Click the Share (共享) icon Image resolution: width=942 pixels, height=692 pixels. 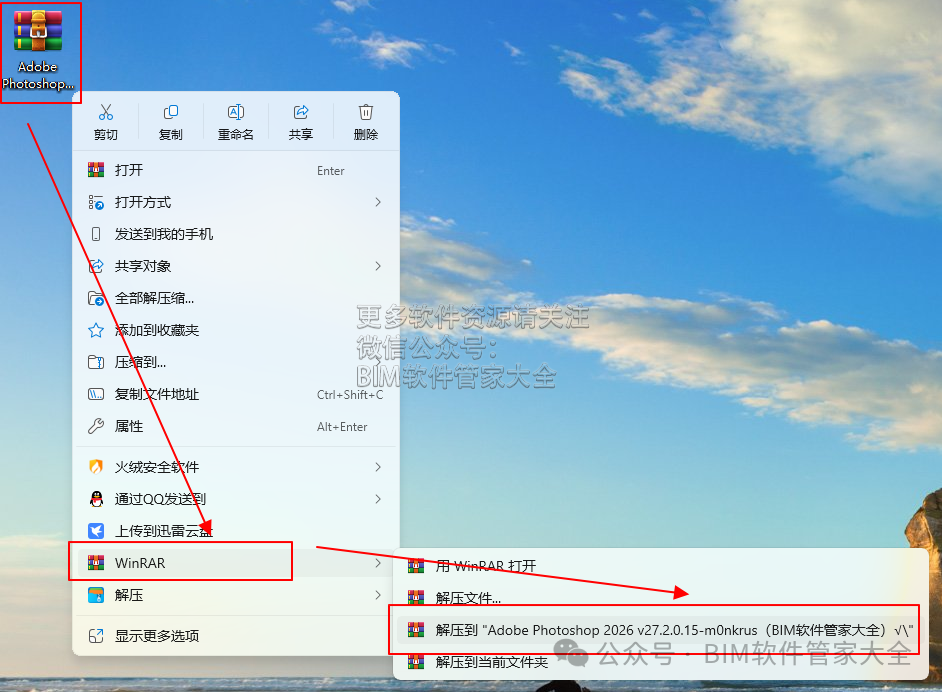pos(300,112)
